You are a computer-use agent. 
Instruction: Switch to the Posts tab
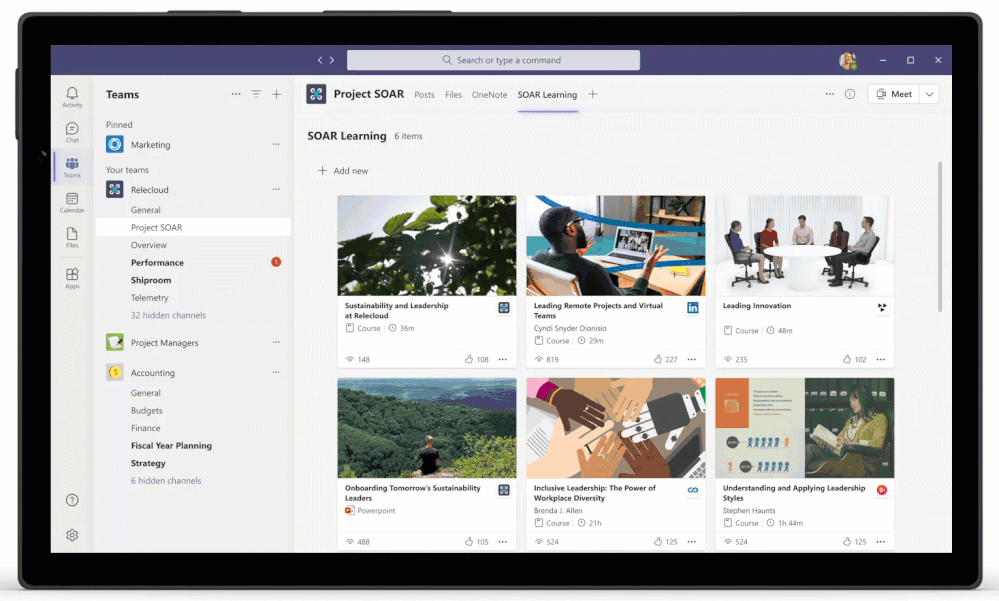point(424,94)
